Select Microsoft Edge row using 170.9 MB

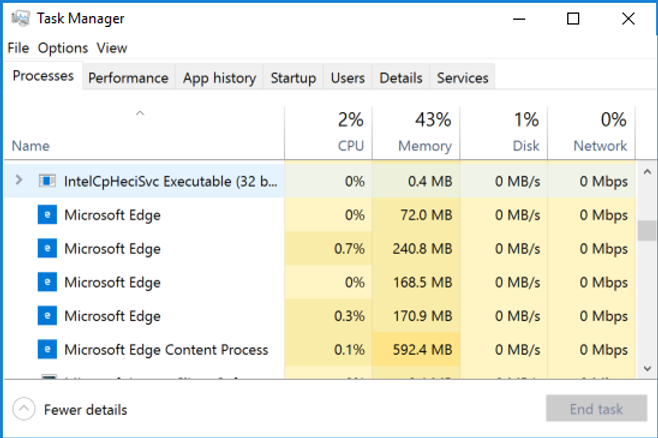320,315
